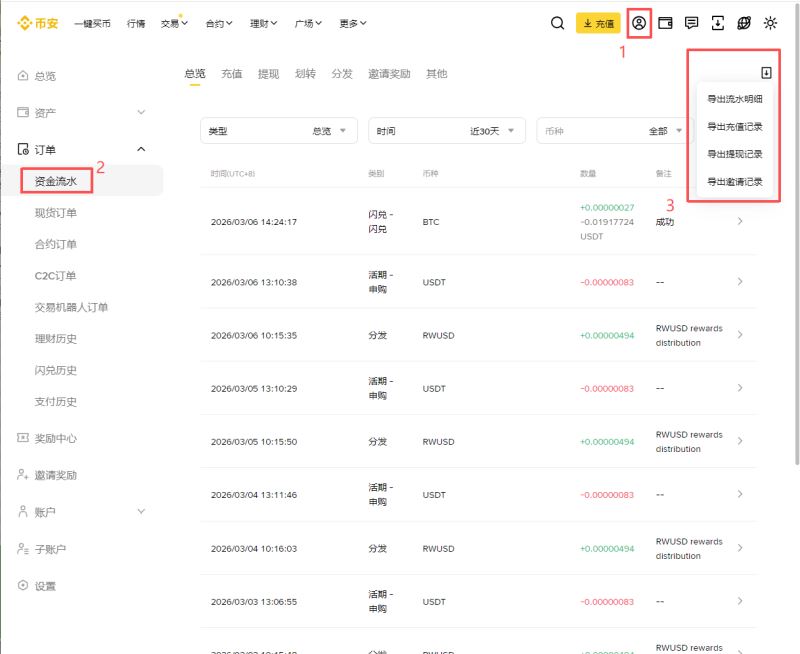
Task: Open the language globe icon
Action: (x=743, y=22)
